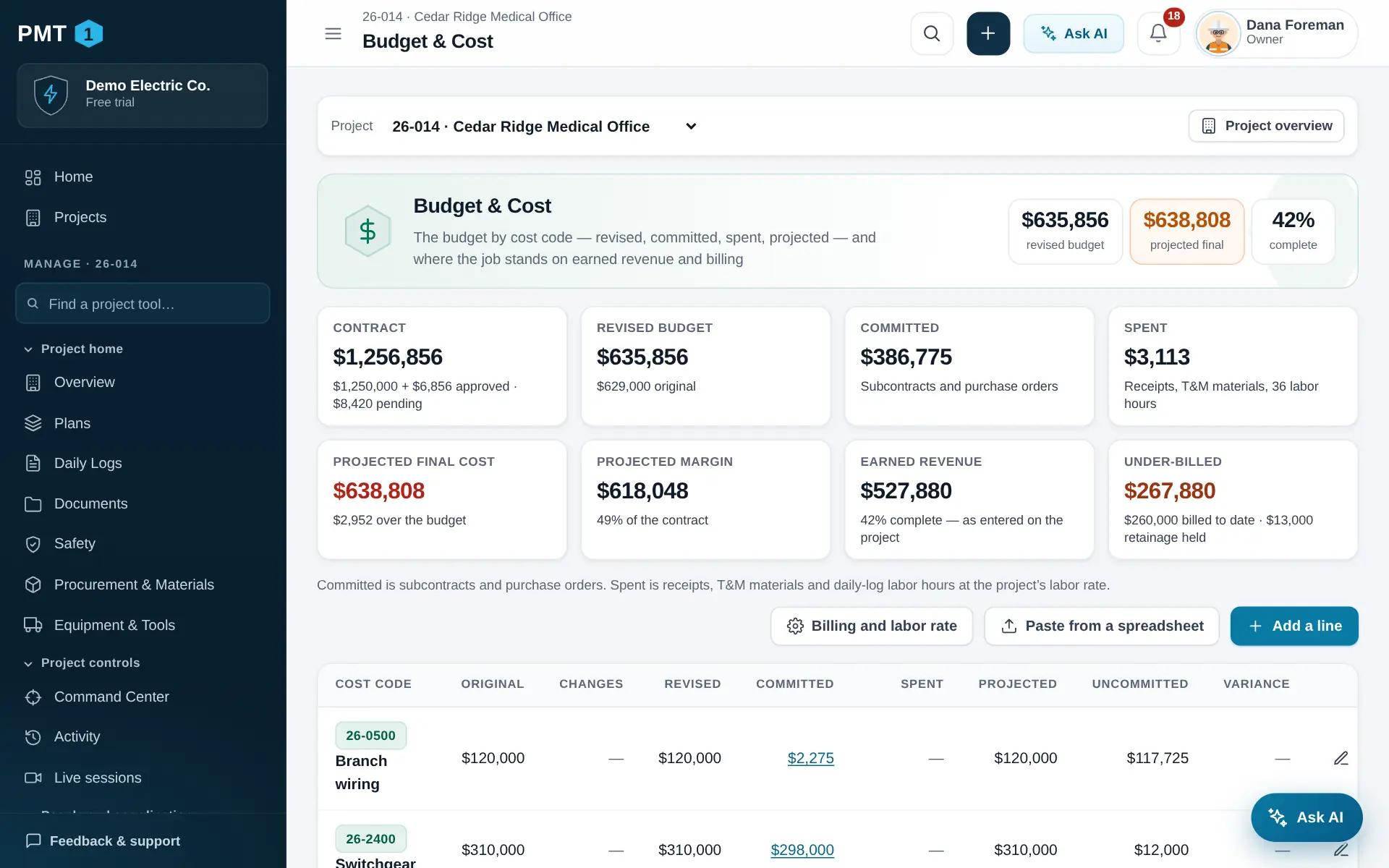Screen dimensions: 1389x868
Task: Click the $267,880 under-billed value
Action: 1169,490
